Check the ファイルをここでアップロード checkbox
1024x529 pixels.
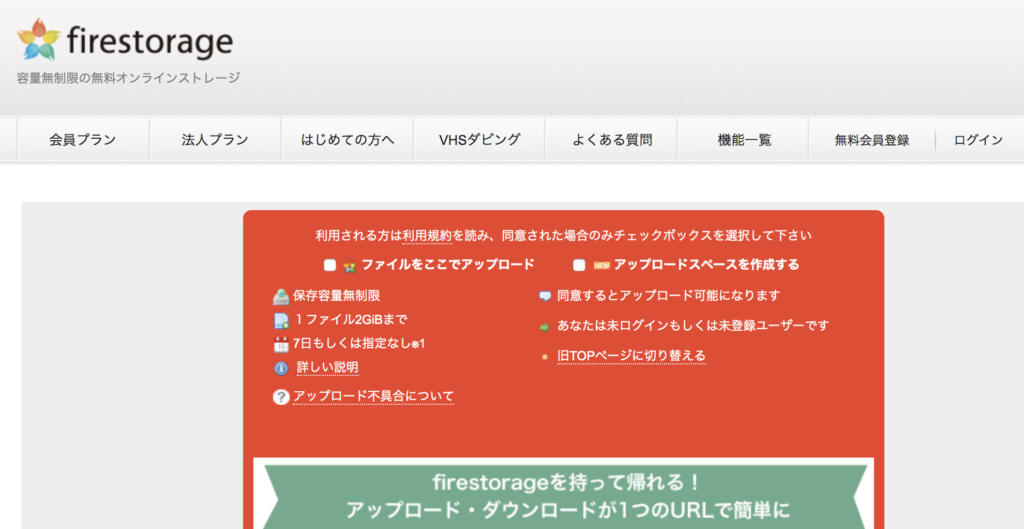tap(330, 265)
